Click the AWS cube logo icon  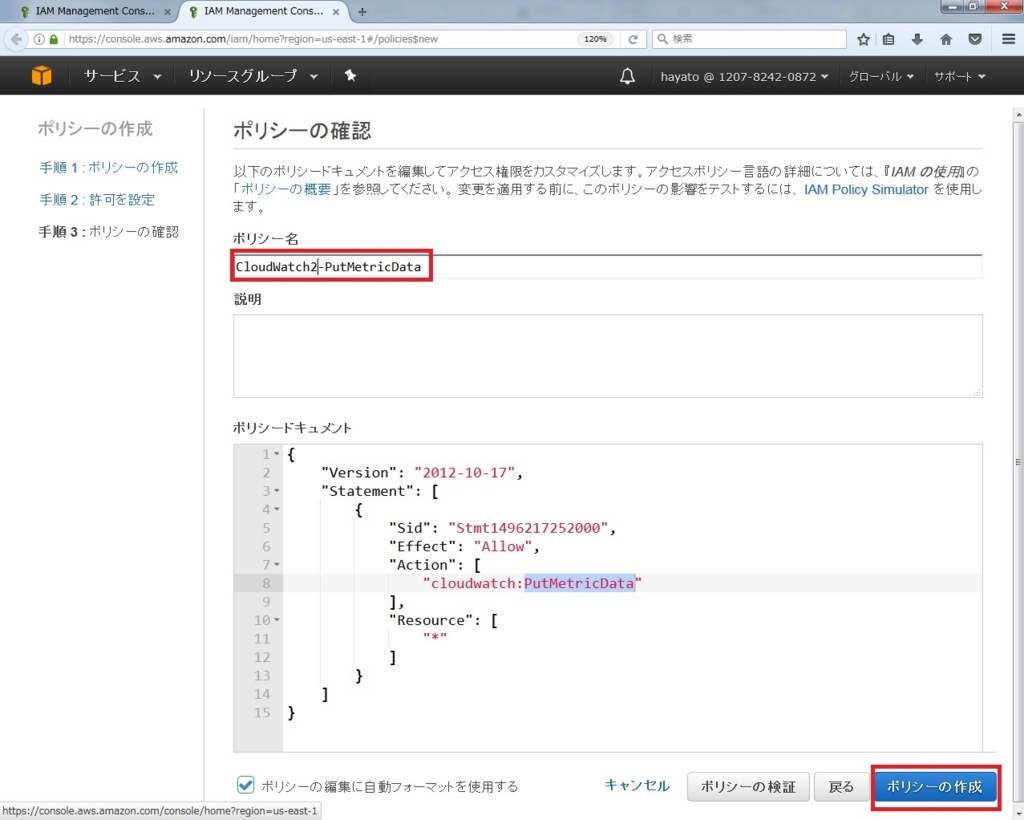click(41, 76)
